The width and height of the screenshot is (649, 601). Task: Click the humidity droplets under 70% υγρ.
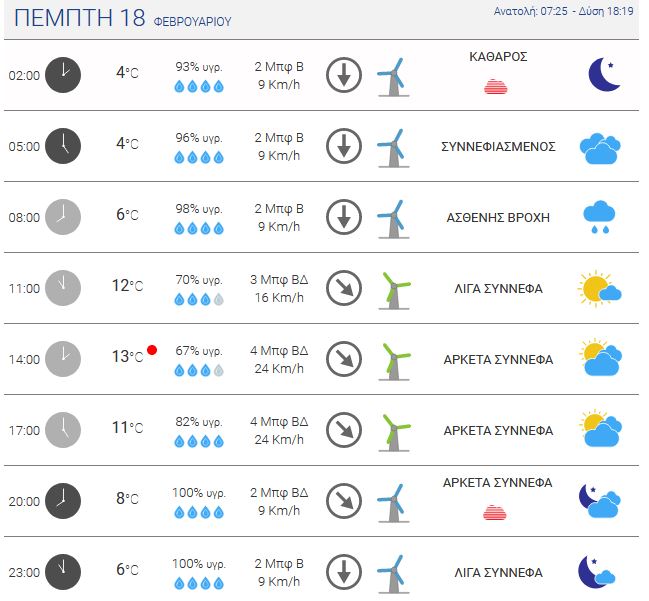coord(199,299)
